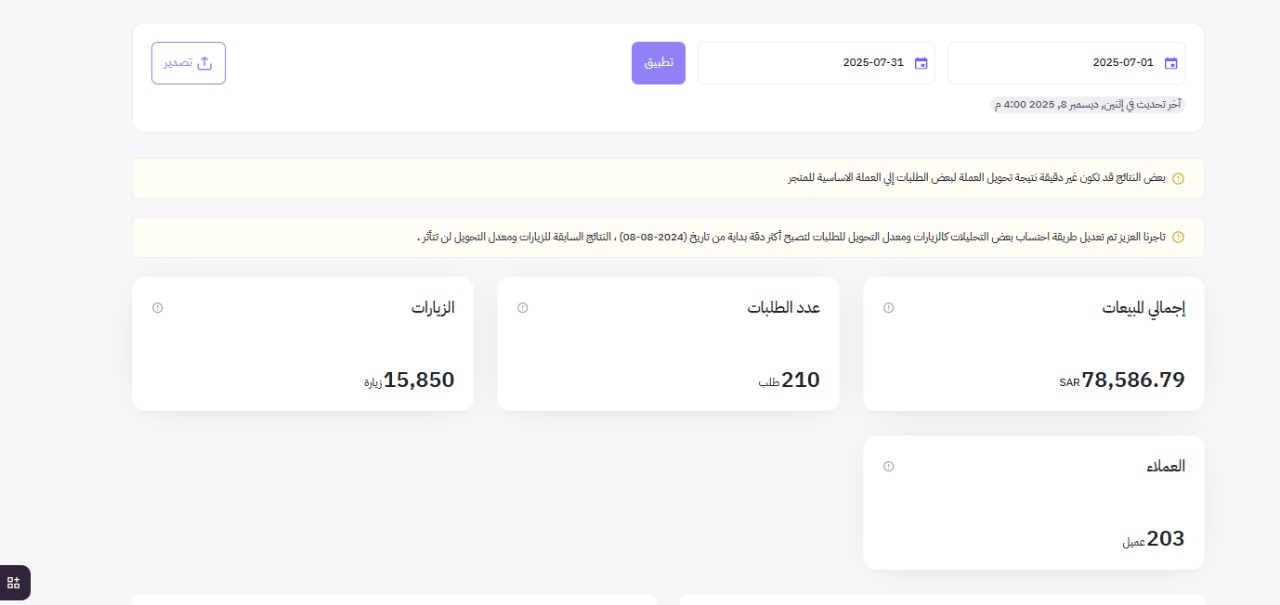Click the info icon on عدد الطلبات card
The width and height of the screenshot is (1280, 605).
[522, 308]
